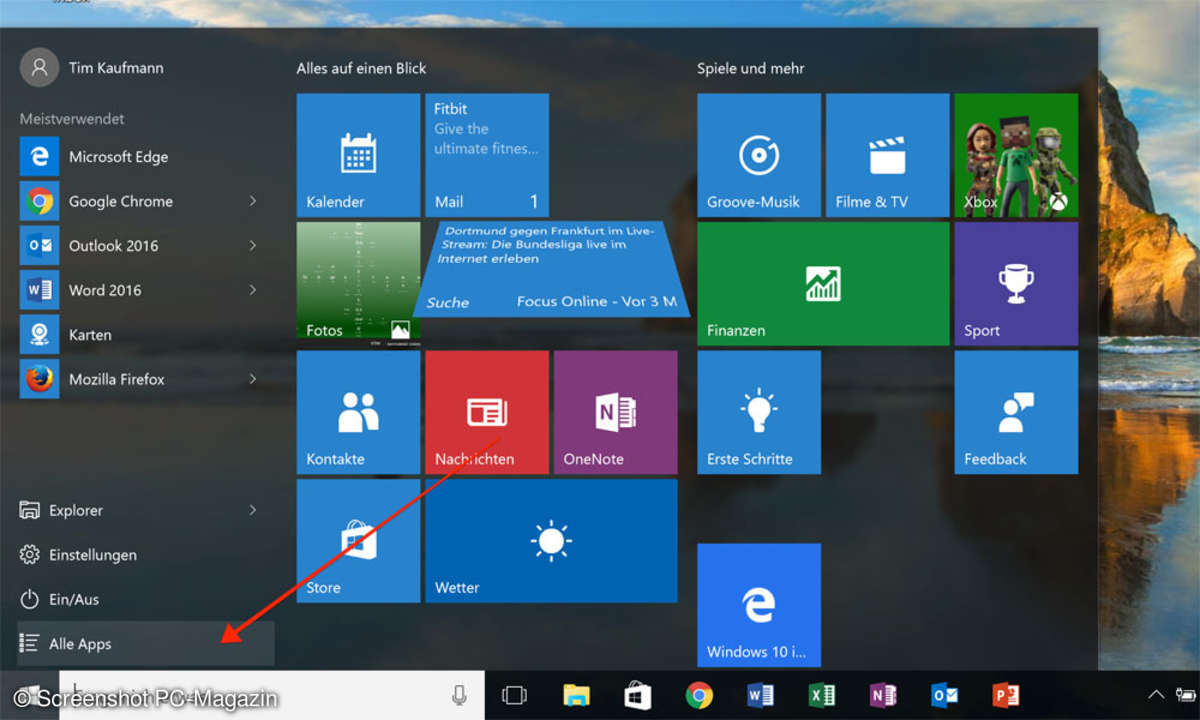Screen dimensions: 1200x720
Task: Open the Filme & TV tile
Action: (887, 155)
